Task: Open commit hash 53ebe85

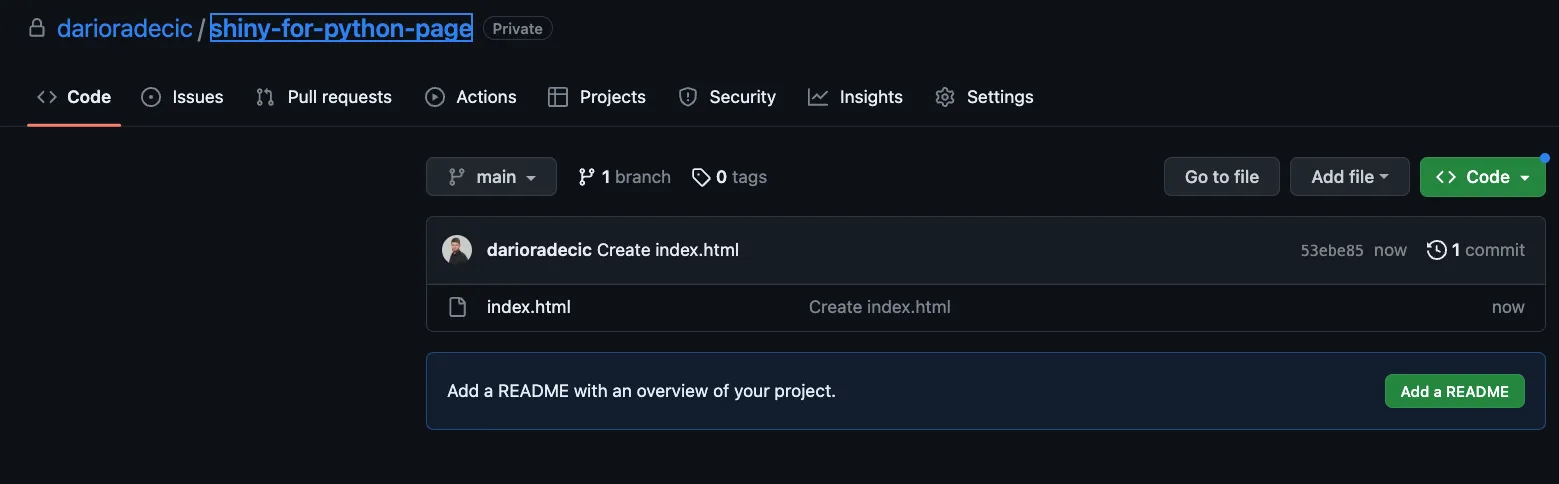Action: point(1331,250)
